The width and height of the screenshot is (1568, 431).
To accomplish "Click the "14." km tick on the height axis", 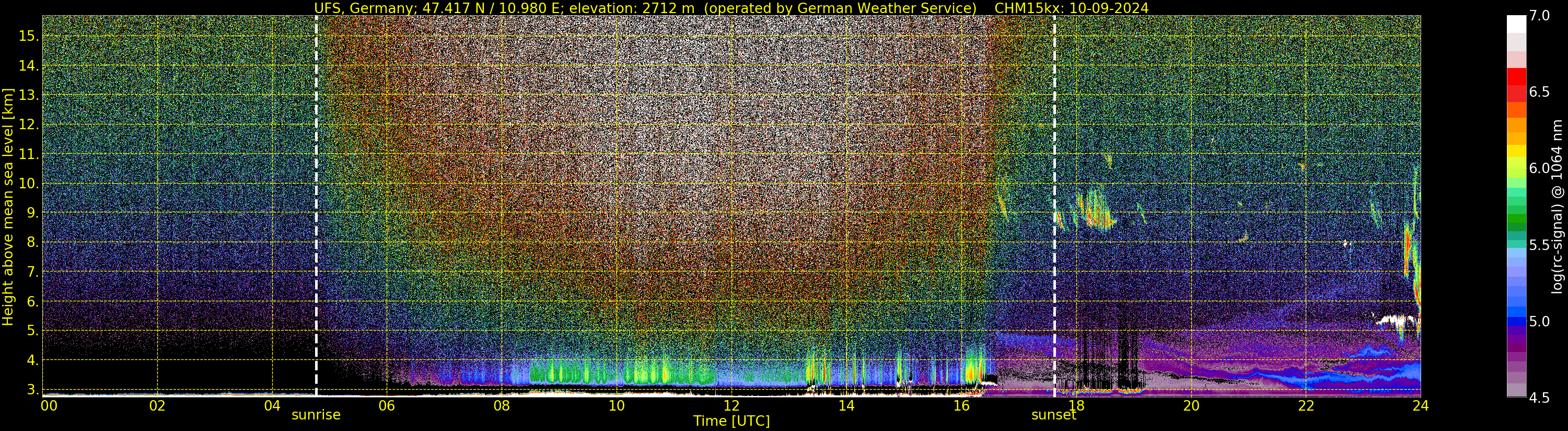I will tap(28, 66).
